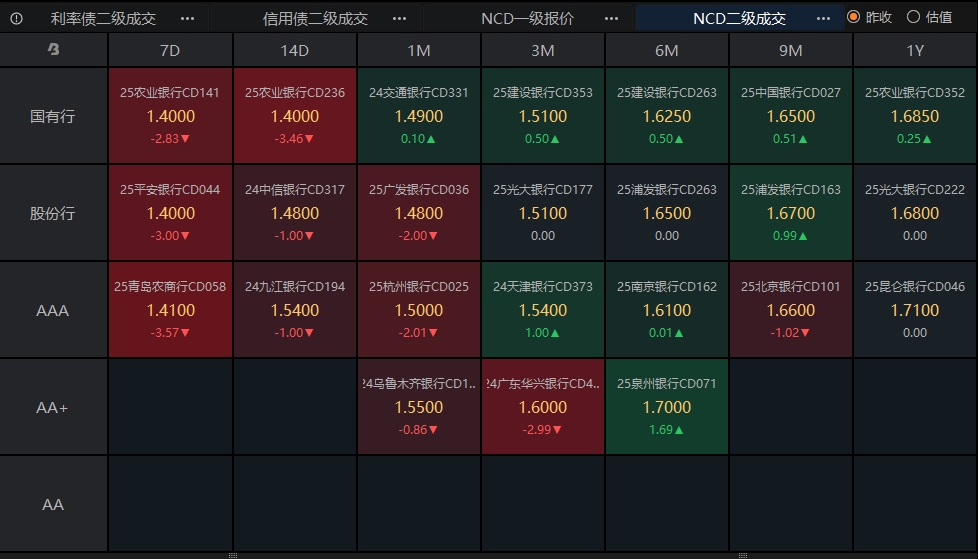This screenshot has width=978, height=559.
Task: Click the 3M column header
Action: tap(543, 50)
